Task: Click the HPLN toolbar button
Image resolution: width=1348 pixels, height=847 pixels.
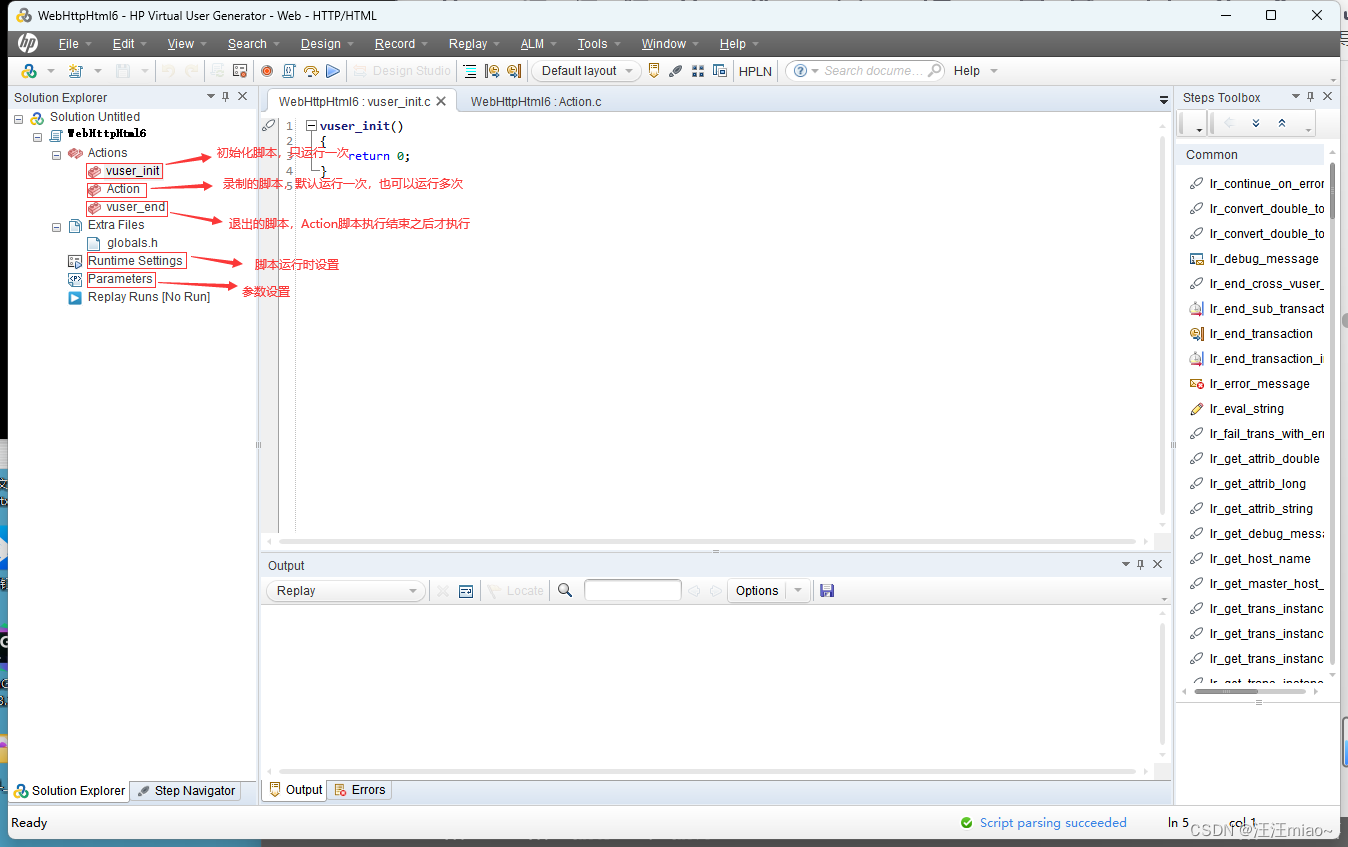Action: coord(755,71)
